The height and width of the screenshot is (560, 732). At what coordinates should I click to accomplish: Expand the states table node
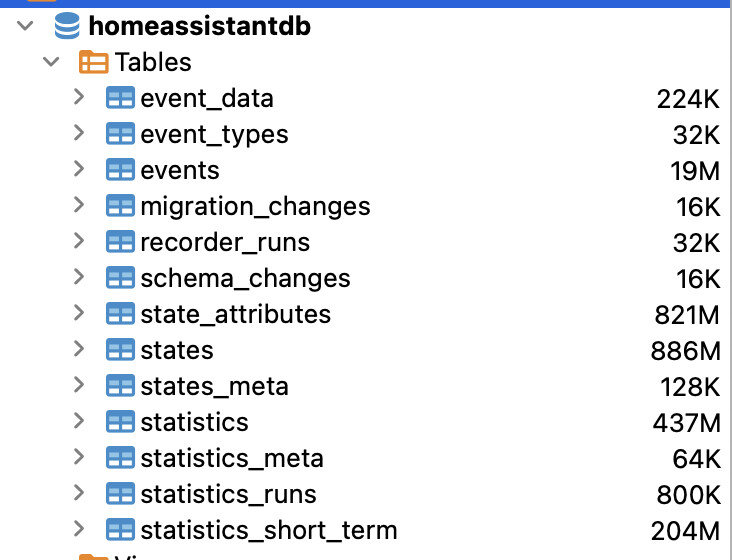point(79,350)
